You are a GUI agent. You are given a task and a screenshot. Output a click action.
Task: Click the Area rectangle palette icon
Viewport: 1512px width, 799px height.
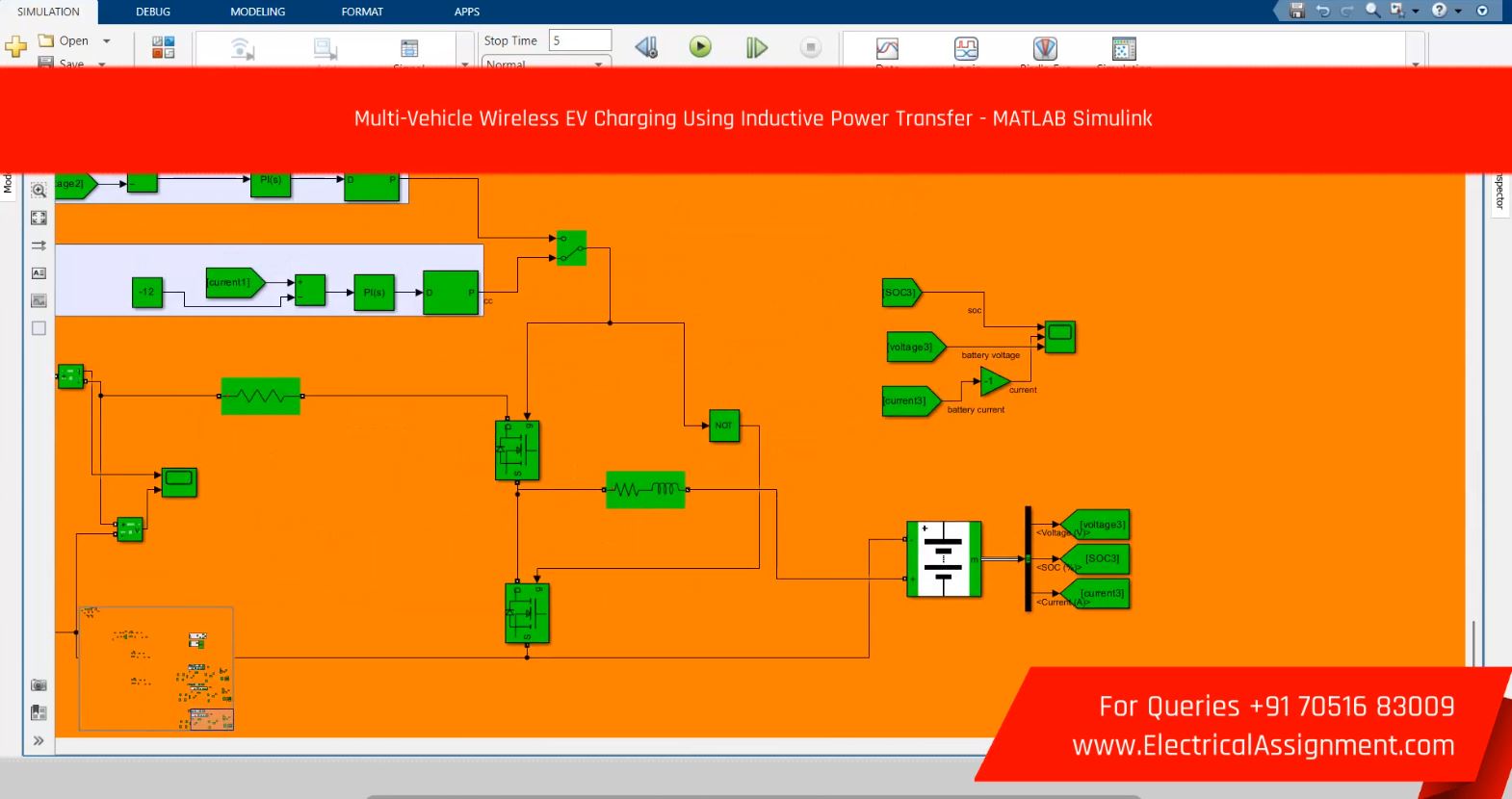tap(39, 328)
